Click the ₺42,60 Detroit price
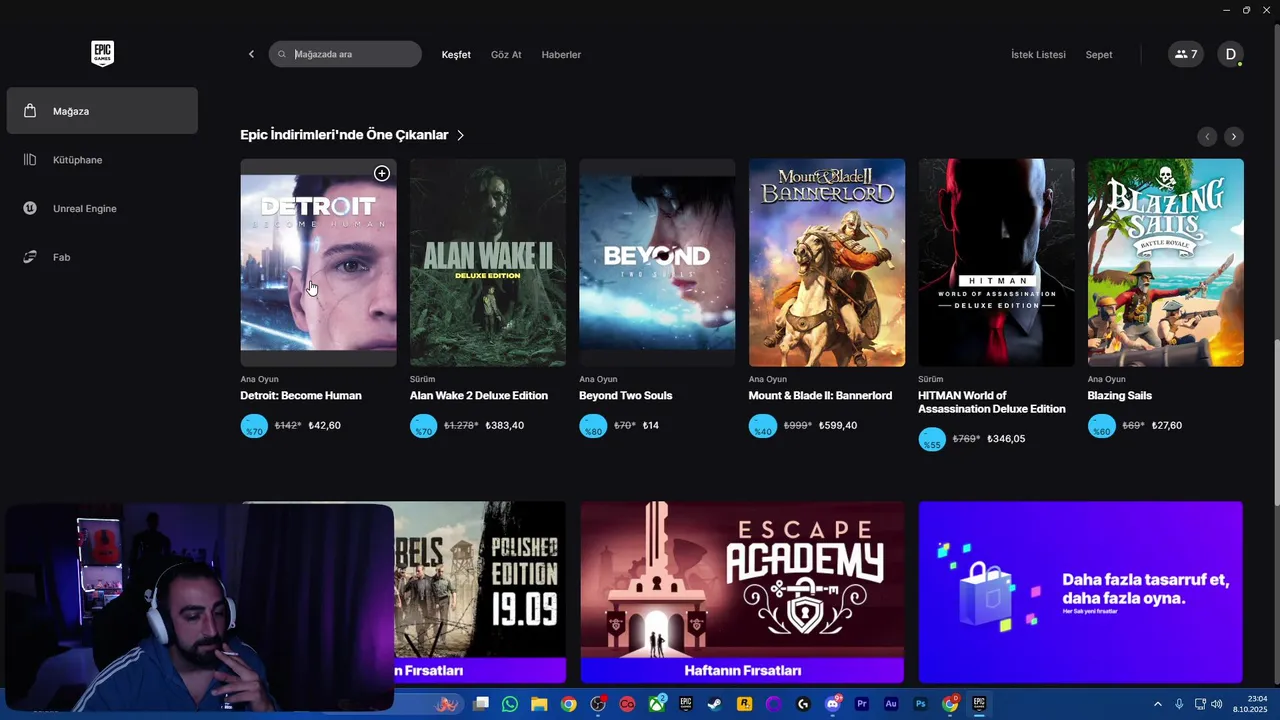1280x720 pixels. click(324, 426)
